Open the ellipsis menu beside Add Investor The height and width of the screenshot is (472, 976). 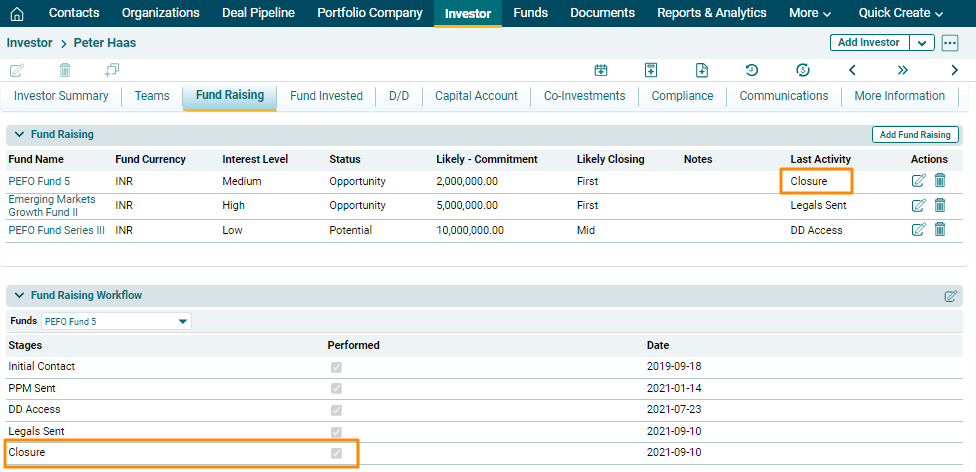(x=950, y=43)
